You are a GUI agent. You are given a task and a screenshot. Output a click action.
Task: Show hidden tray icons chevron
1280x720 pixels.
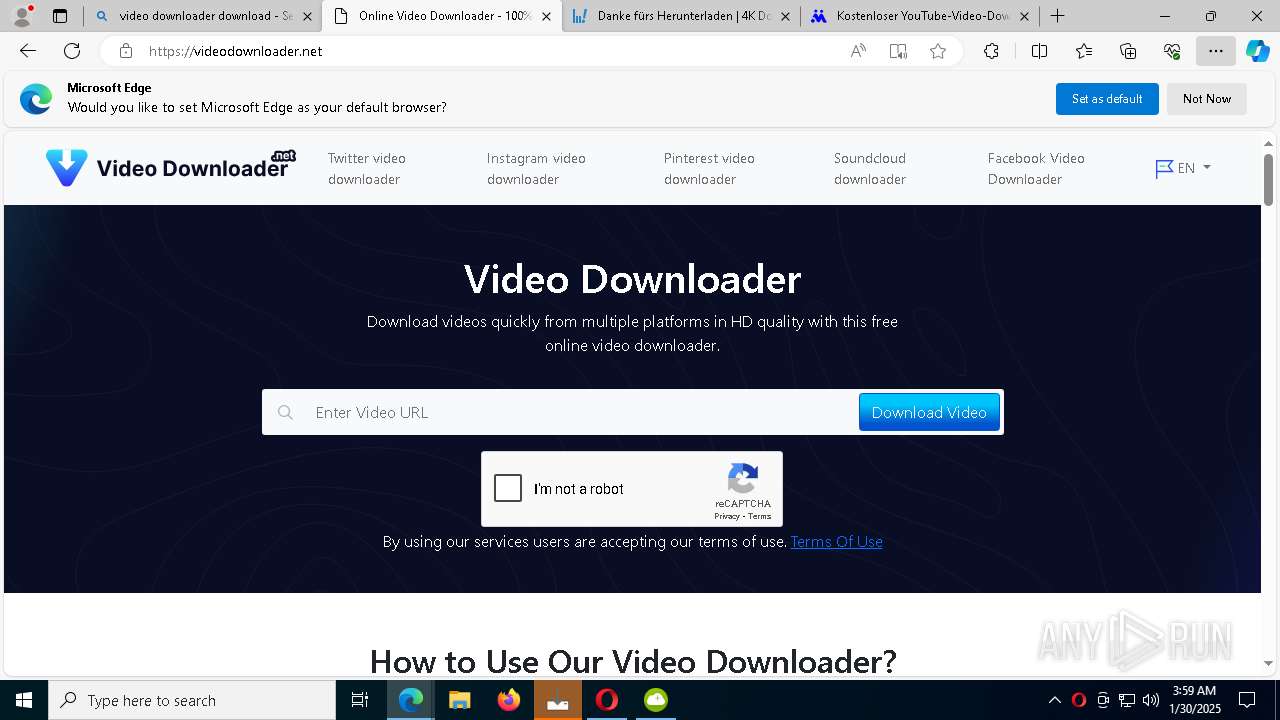[1054, 700]
